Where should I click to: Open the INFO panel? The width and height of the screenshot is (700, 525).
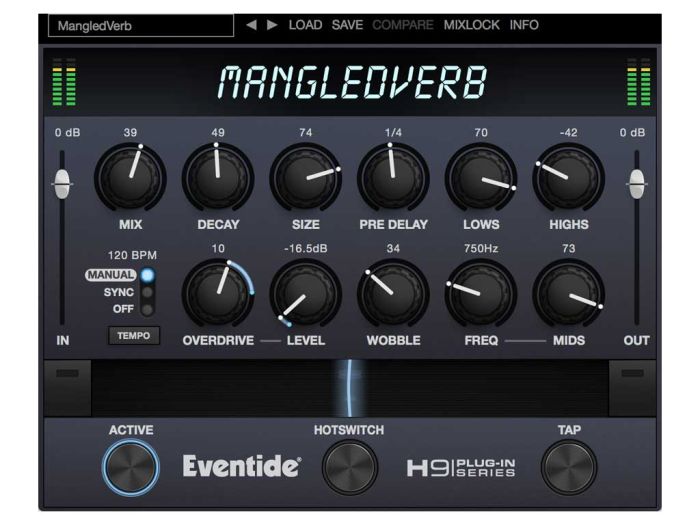524,25
